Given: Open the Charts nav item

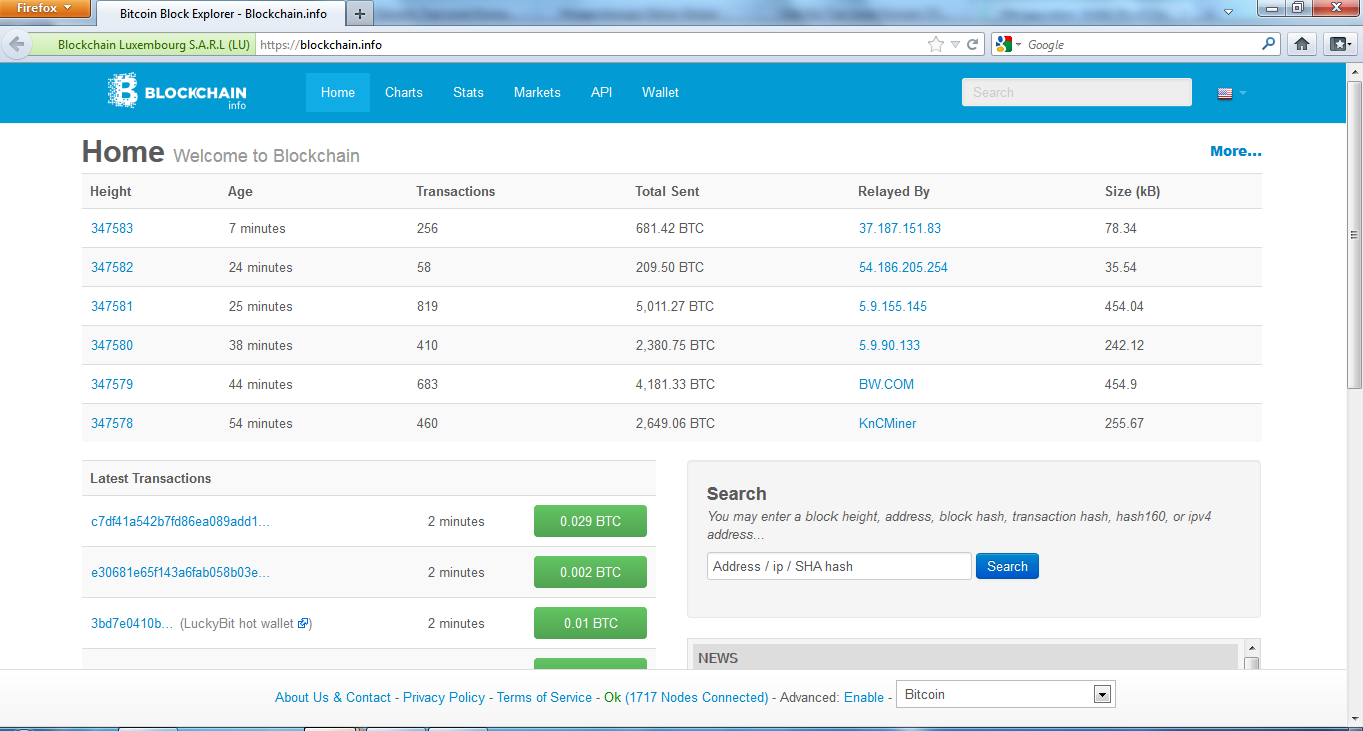Looking at the screenshot, I should click(x=404, y=92).
